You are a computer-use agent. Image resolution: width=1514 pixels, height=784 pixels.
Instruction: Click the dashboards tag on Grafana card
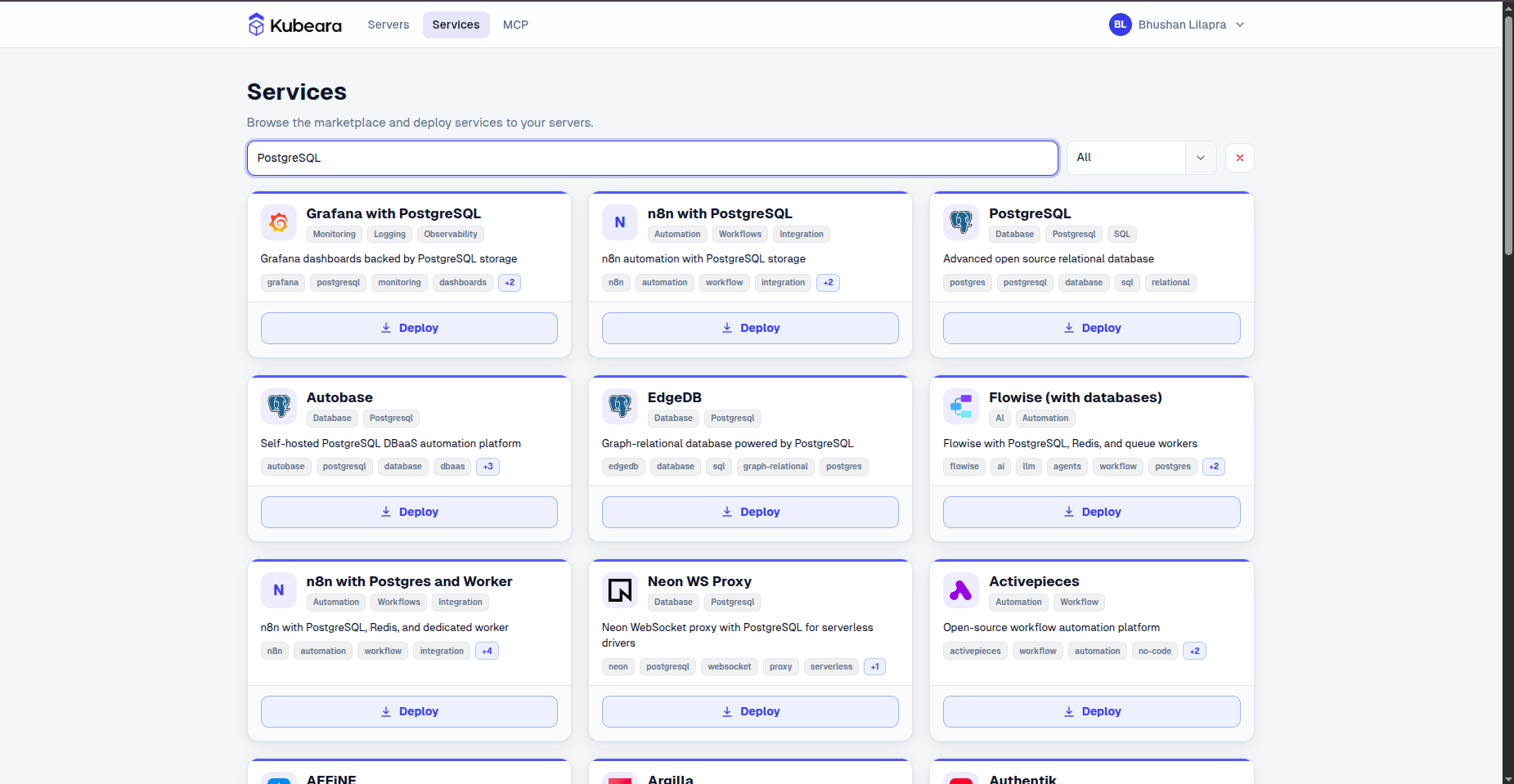463,283
